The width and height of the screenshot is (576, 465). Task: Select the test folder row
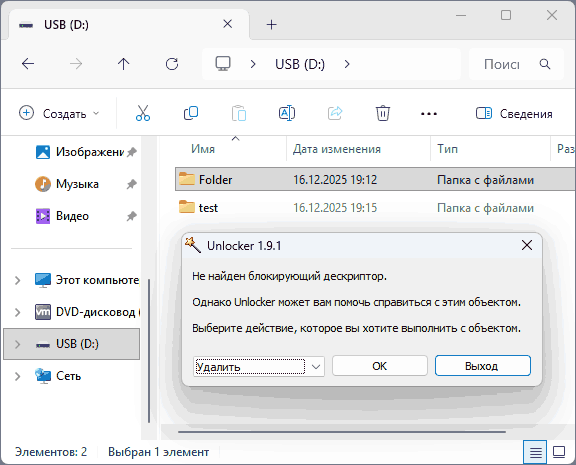[x=375, y=208]
